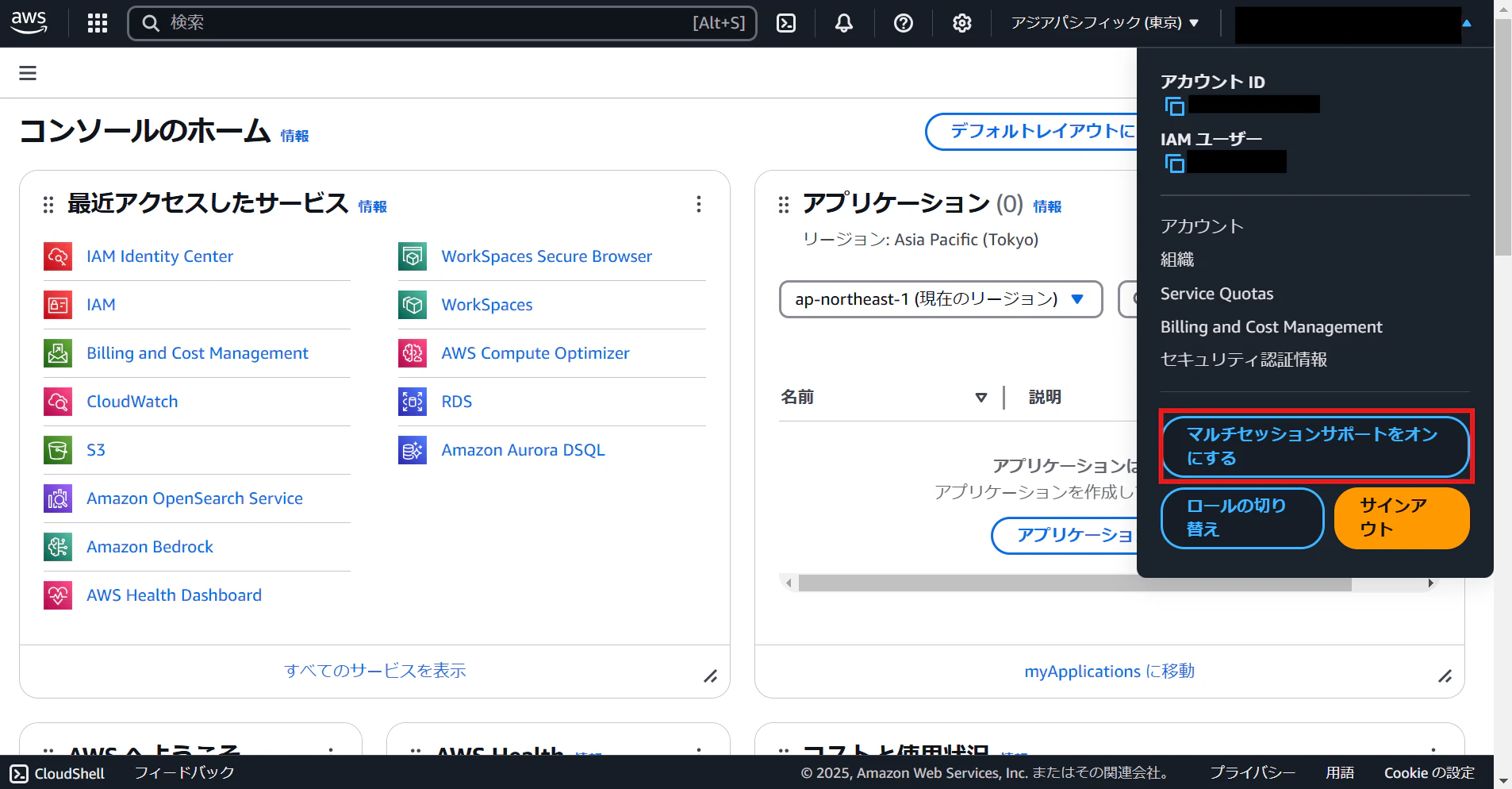Click the AWS Compute Optimizer icon
Screen dimensions: 1512x789
click(413, 353)
